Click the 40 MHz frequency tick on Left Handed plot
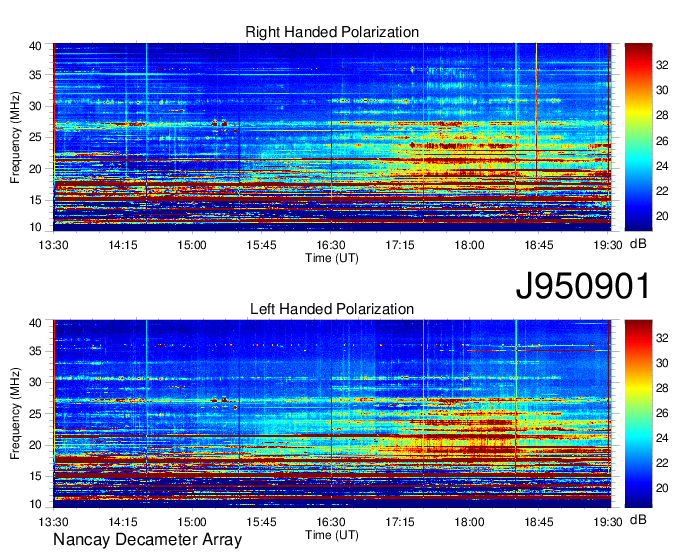The width and height of the screenshot is (680, 552). [x=35, y=323]
